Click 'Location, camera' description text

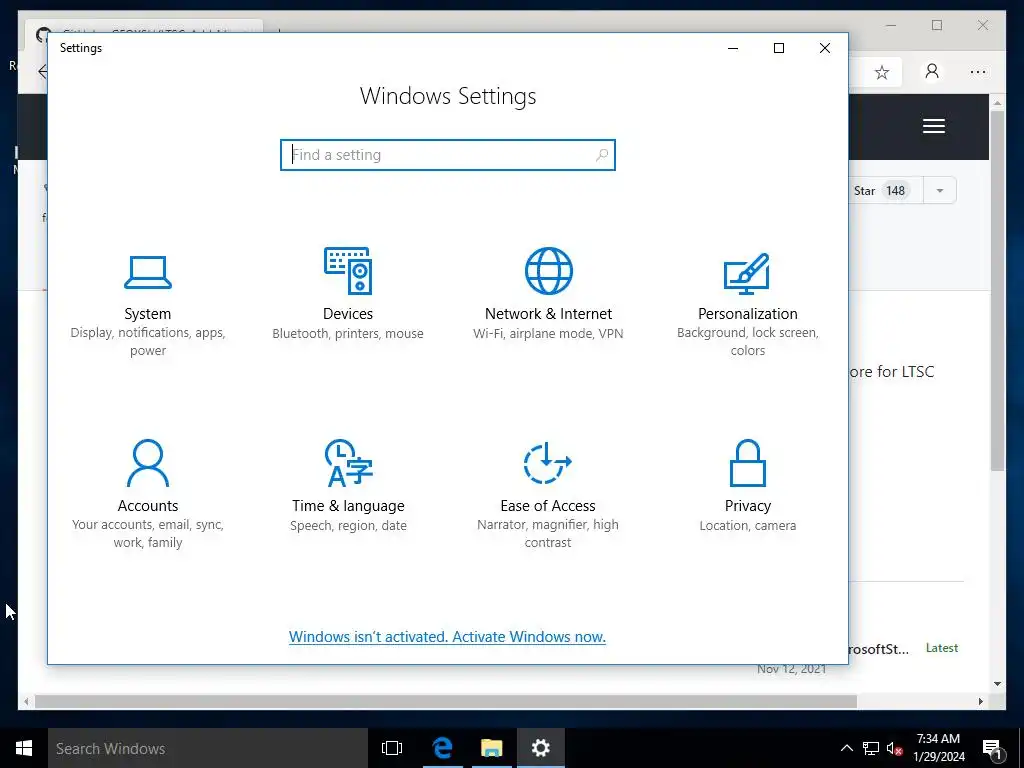click(x=748, y=525)
